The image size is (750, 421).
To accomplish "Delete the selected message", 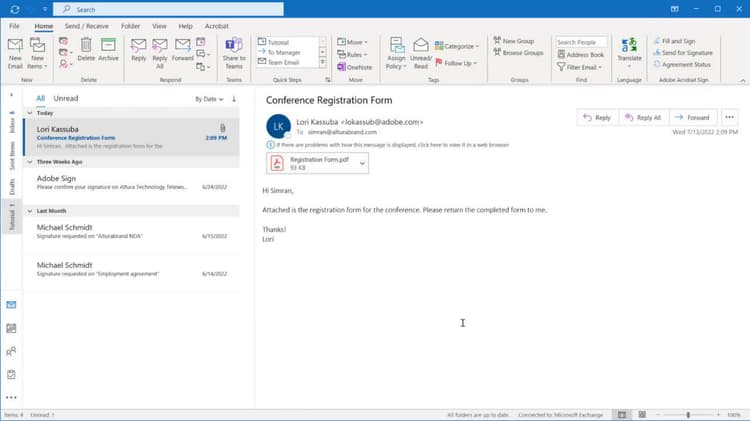I will [x=86, y=49].
